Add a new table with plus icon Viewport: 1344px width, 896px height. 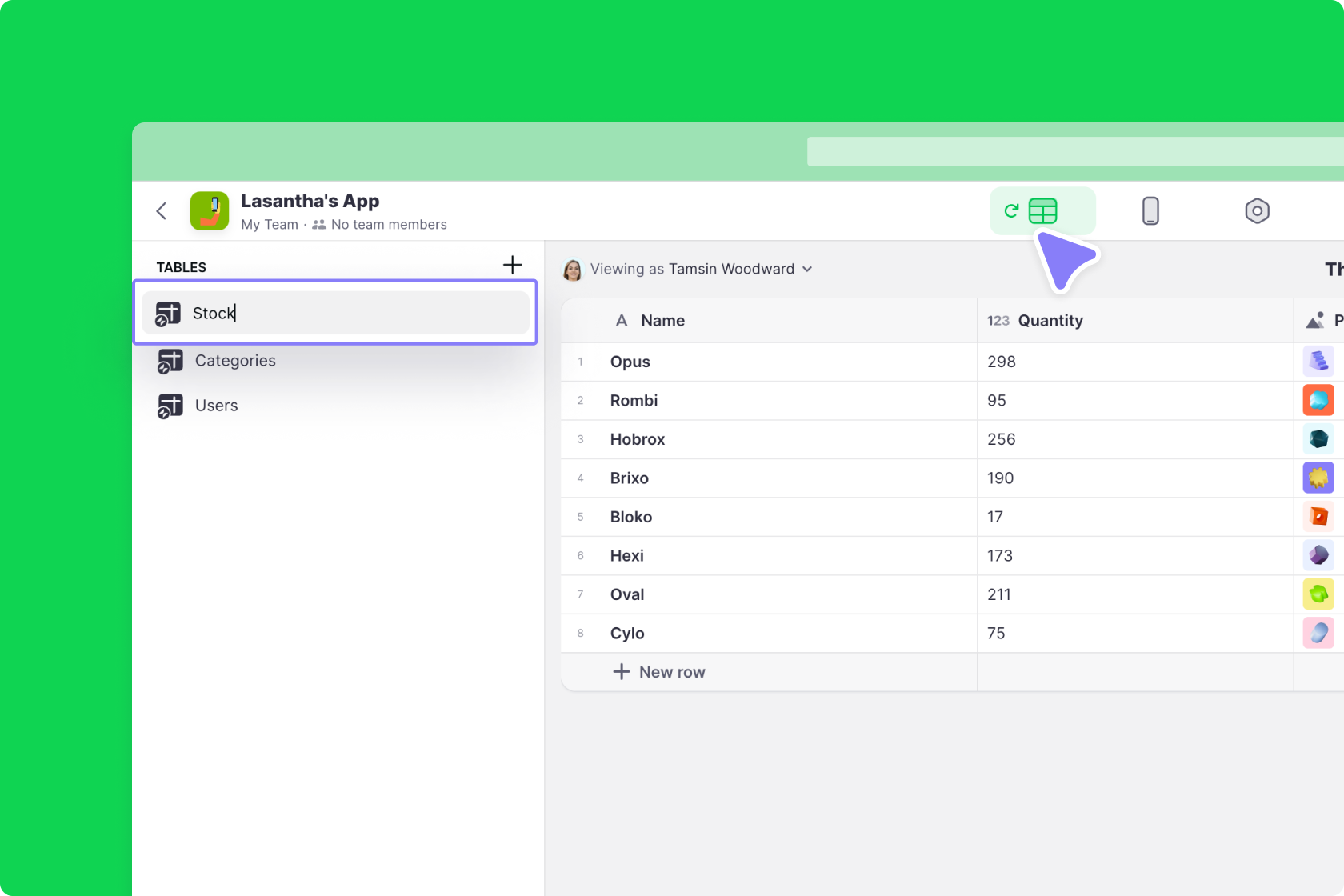point(512,265)
